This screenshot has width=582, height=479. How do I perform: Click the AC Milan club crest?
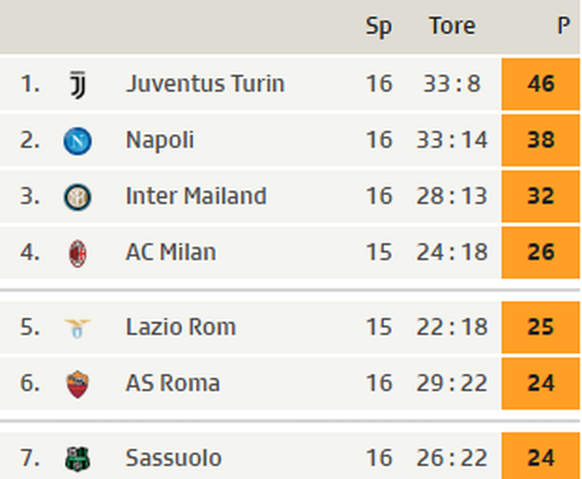[78, 254]
